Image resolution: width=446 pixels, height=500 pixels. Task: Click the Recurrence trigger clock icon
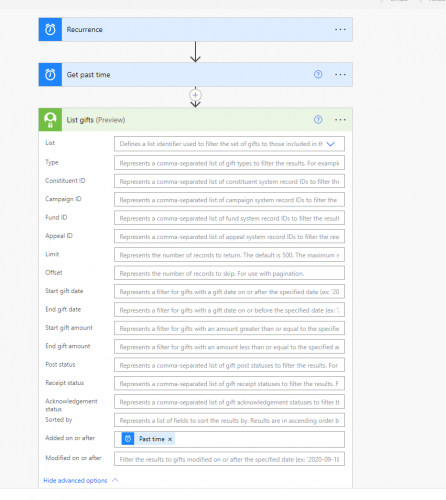coord(50,29)
